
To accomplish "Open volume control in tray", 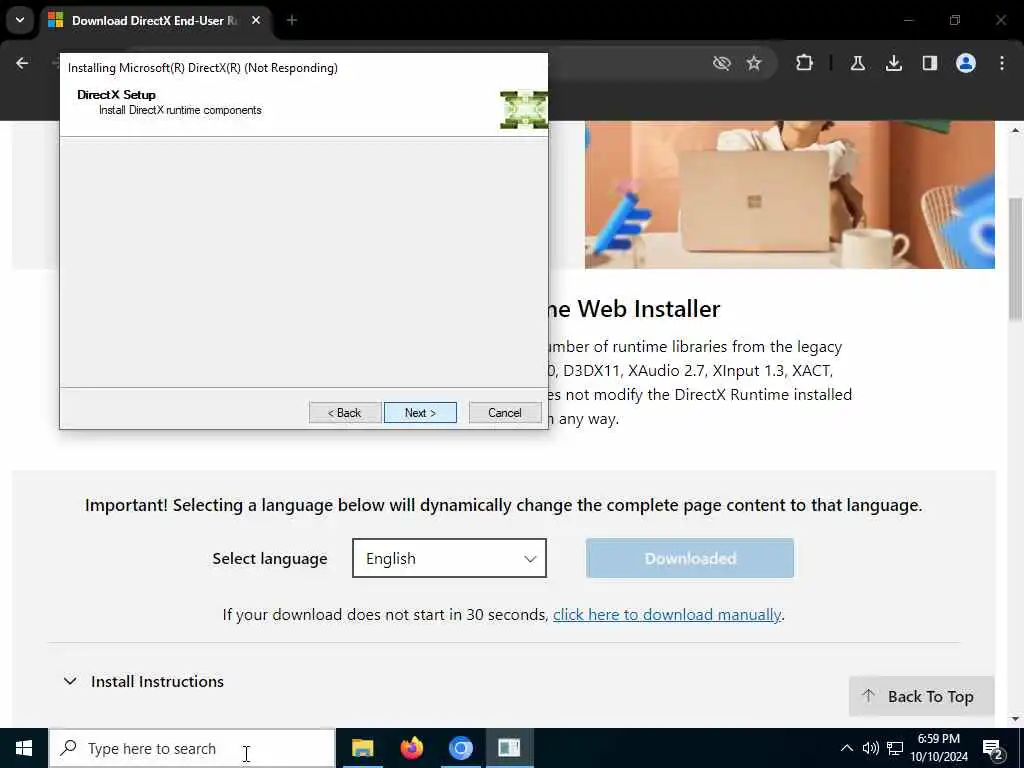I will [x=871, y=748].
